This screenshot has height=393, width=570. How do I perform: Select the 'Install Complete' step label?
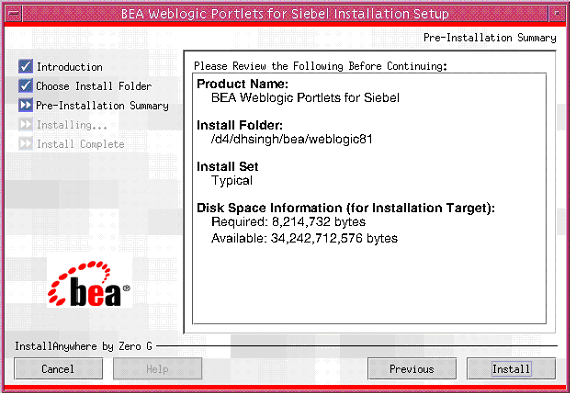pyautogui.click(x=80, y=144)
